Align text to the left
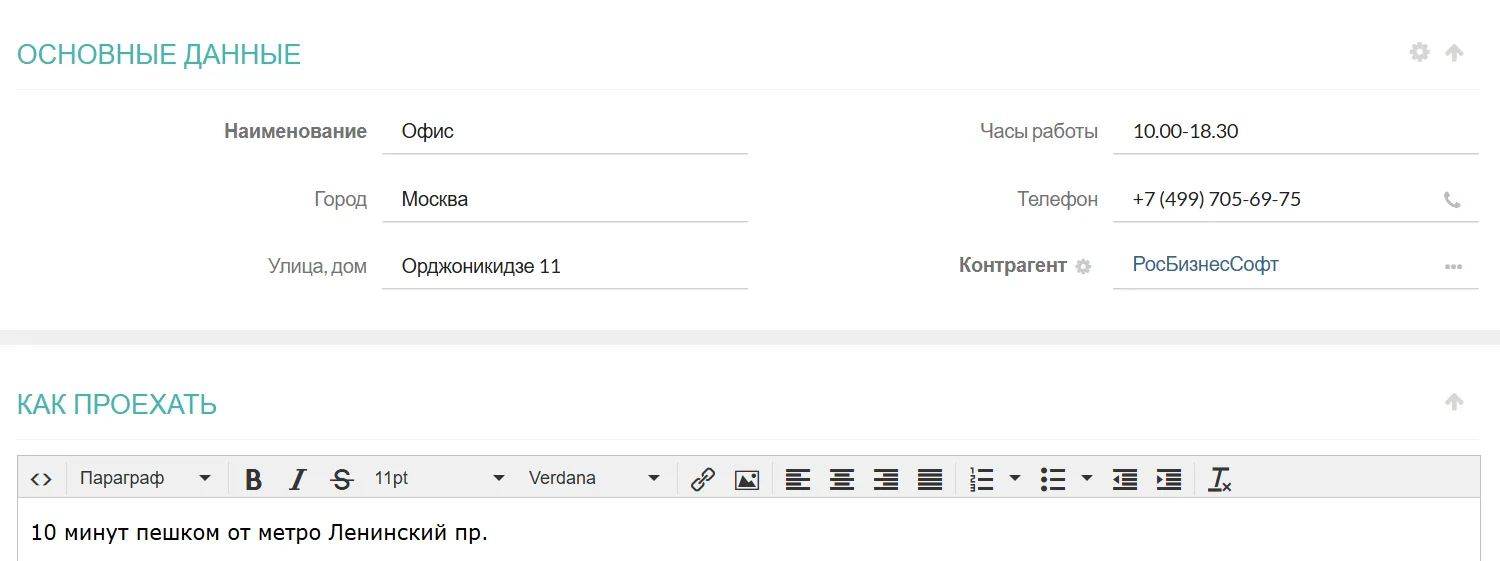 click(797, 479)
